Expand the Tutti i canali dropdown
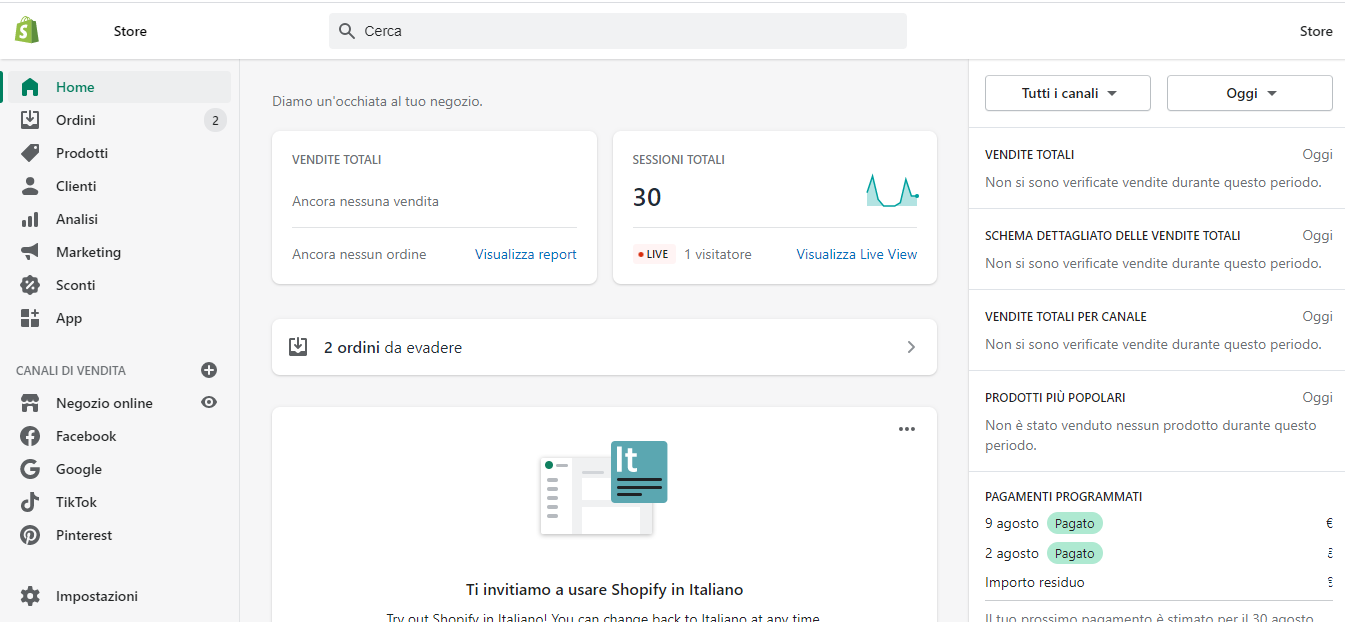This screenshot has height=622, width=1345. tap(1068, 93)
